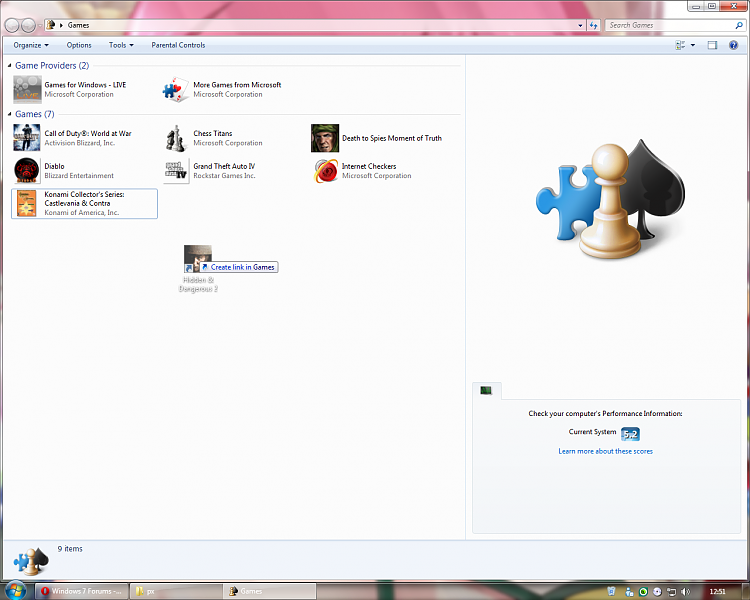Click 'Konami of America, Inc.' text
The height and width of the screenshot is (600, 750).
point(82,212)
